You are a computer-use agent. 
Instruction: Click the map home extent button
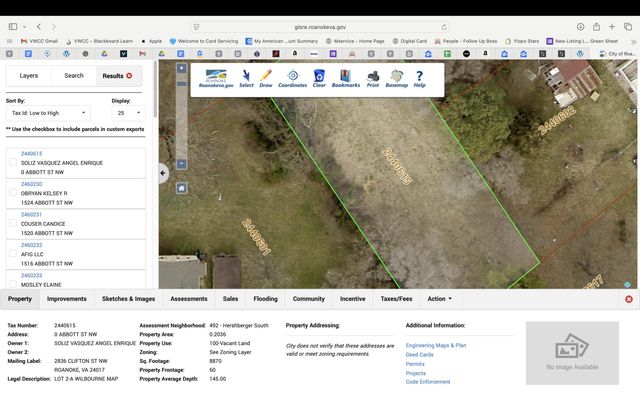click(x=181, y=187)
